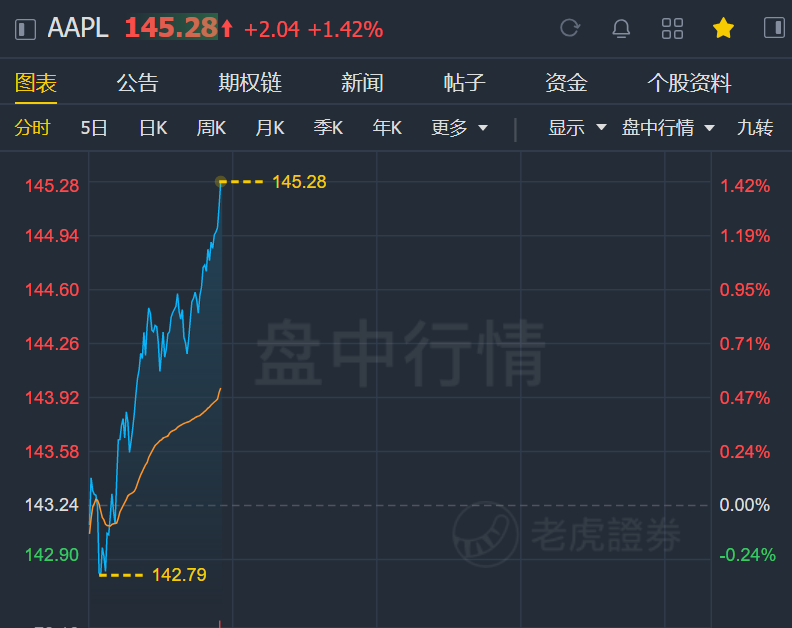
Task: Open the four-square grid layout icon
Action: click(673, 28)
